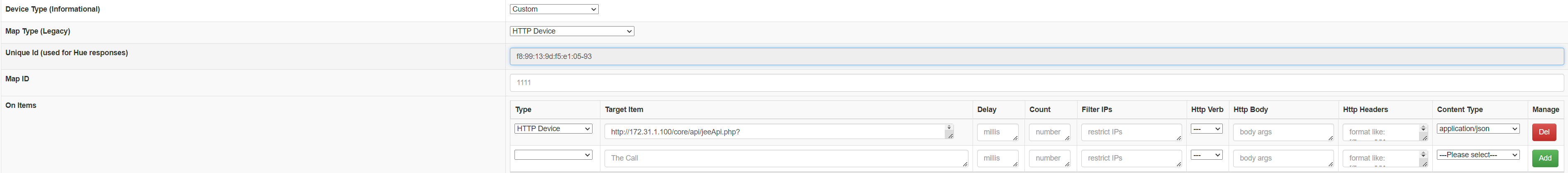Image resolution: width=1568 pixels, height=173 pixels.
Task: Click the second row body args field
Action: tap(1283, 158)
